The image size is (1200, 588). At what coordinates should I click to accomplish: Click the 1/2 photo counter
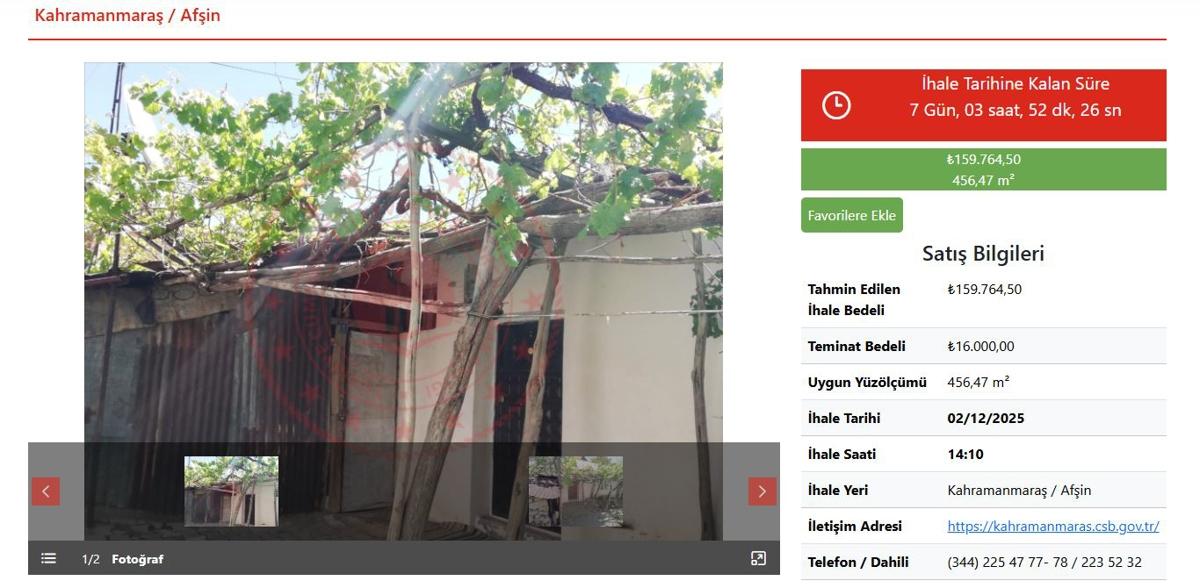[x=91, y=559]
